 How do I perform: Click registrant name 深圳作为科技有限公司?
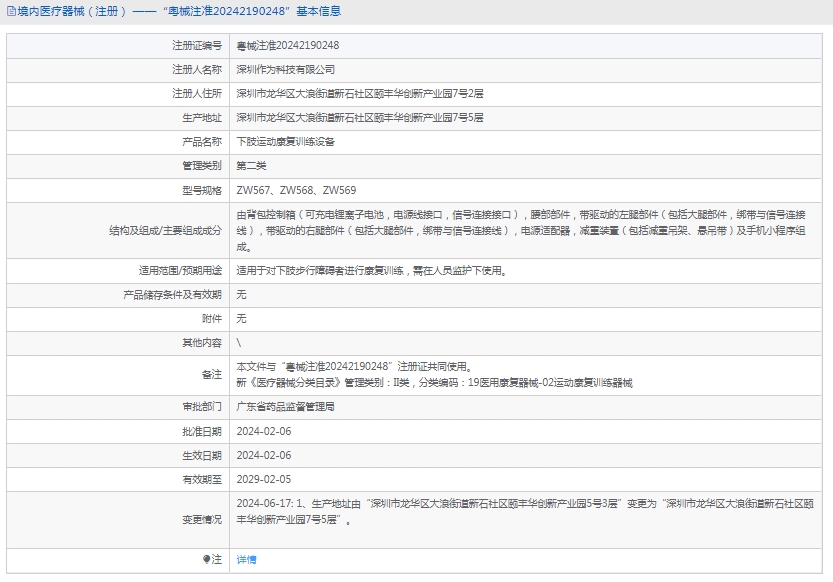coord(285,70)
